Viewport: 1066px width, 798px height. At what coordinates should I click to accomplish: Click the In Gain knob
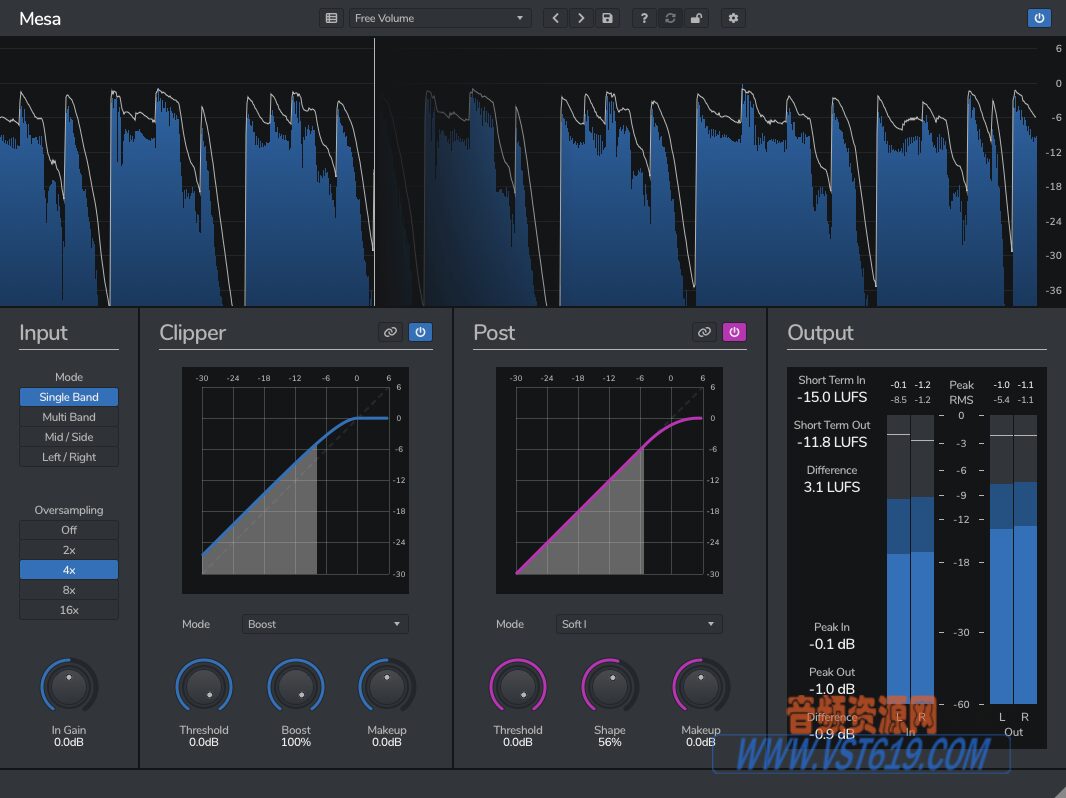click(68, 686)
